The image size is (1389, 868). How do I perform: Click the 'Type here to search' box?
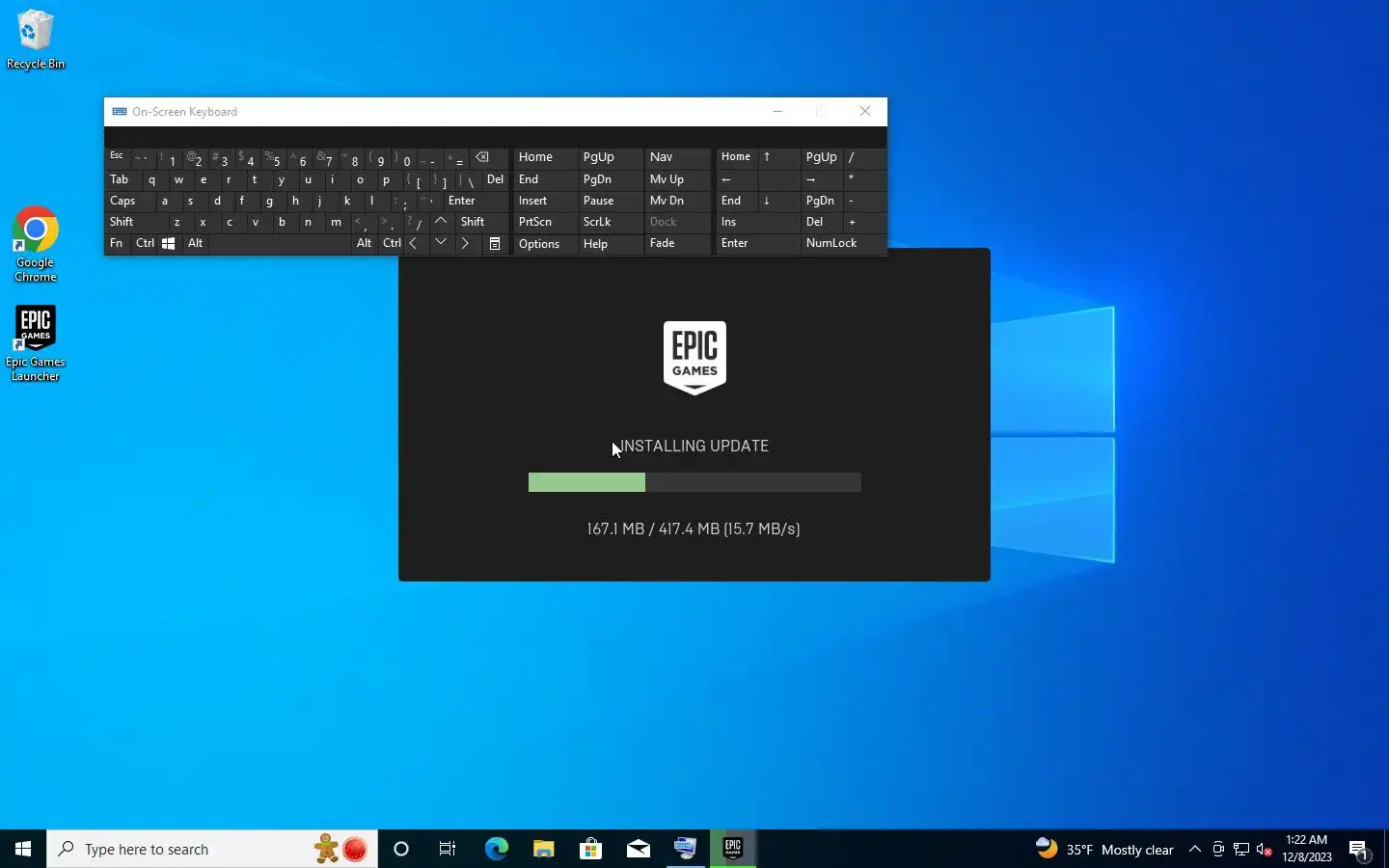[x=210, y=849]
